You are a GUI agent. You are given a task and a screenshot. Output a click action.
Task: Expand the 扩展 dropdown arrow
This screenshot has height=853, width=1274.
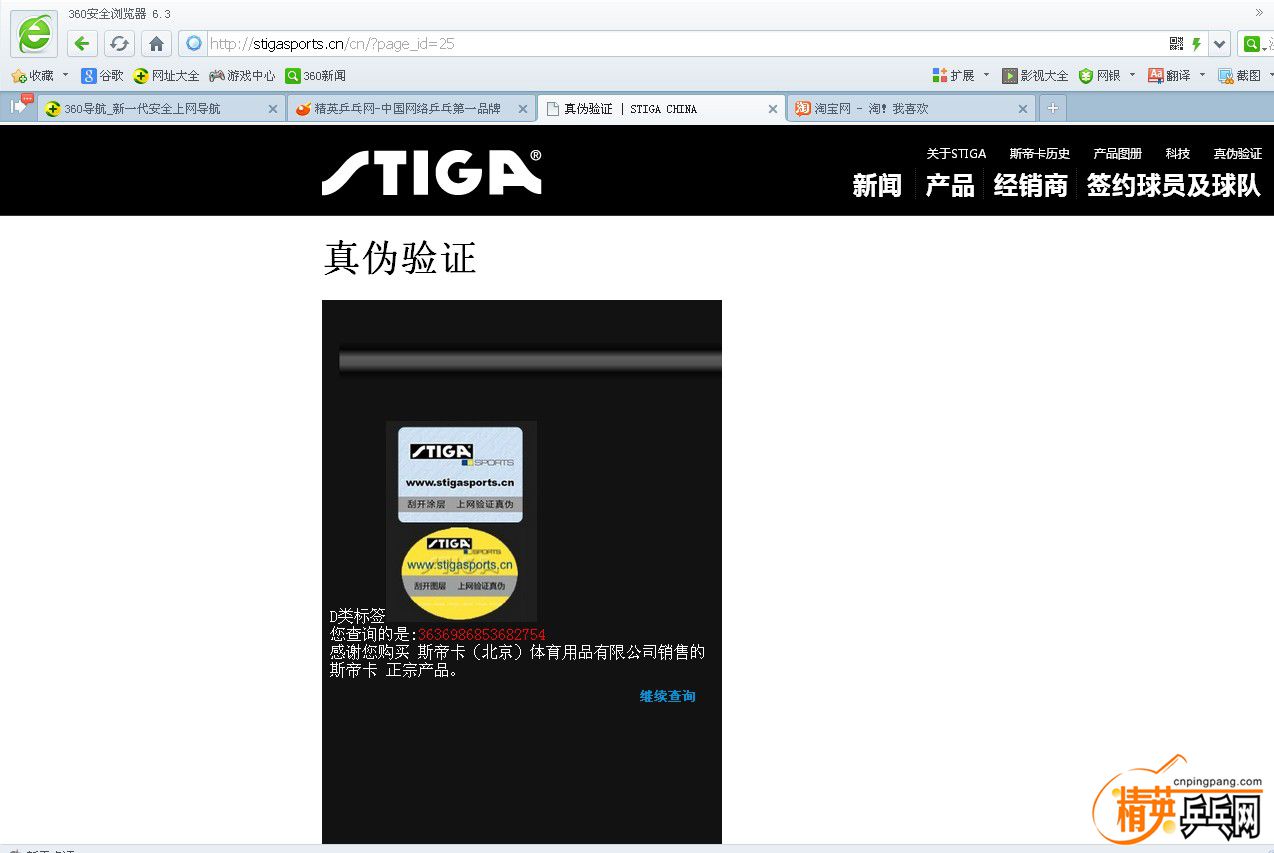(x=986, y=75)
